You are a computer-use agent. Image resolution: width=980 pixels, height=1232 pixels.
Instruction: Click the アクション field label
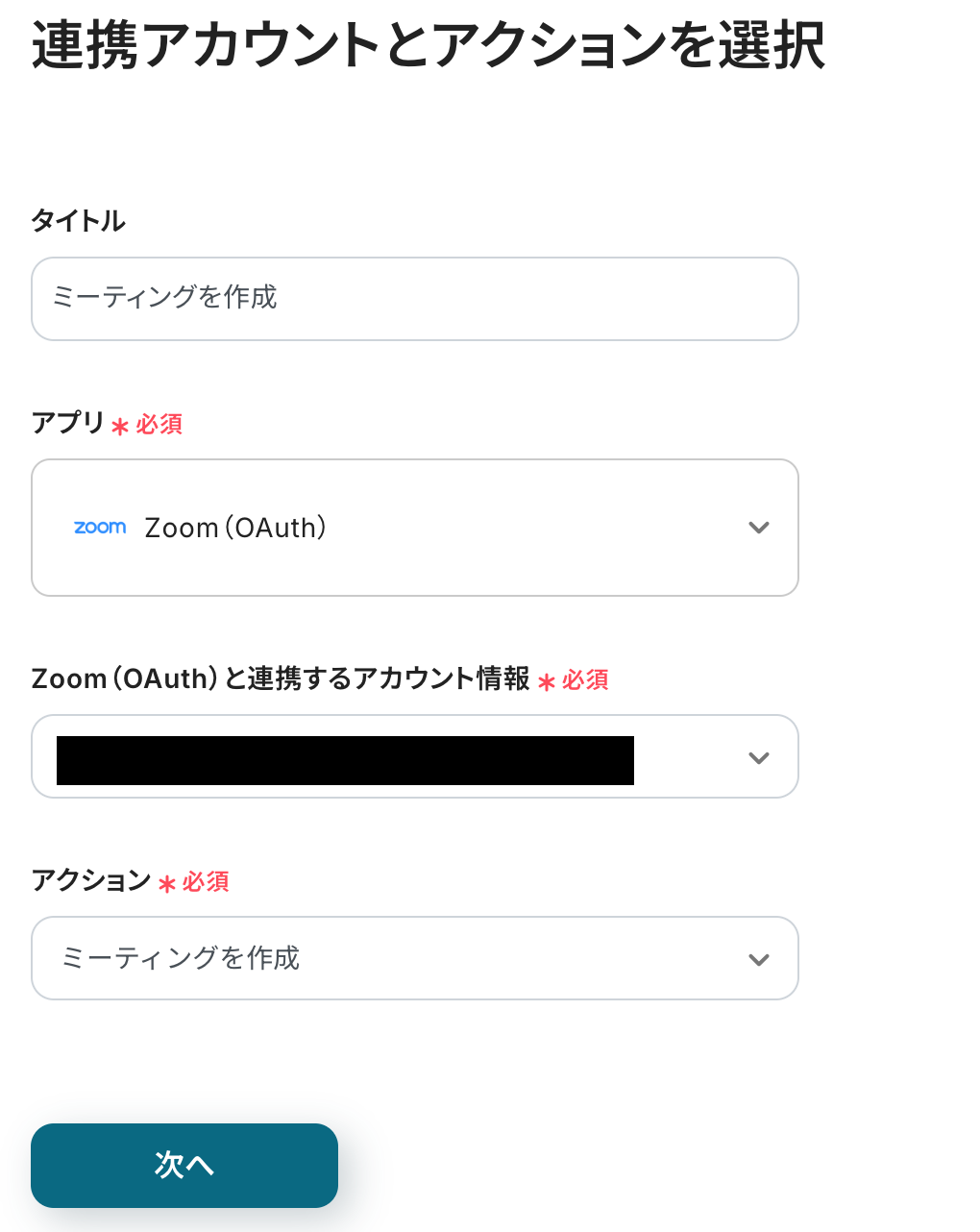click(x=91, y=880)
